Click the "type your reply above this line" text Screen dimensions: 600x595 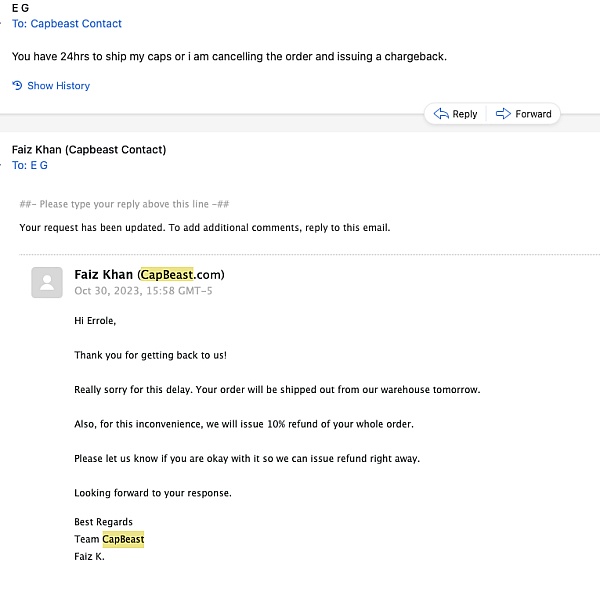tap(125, 204)
